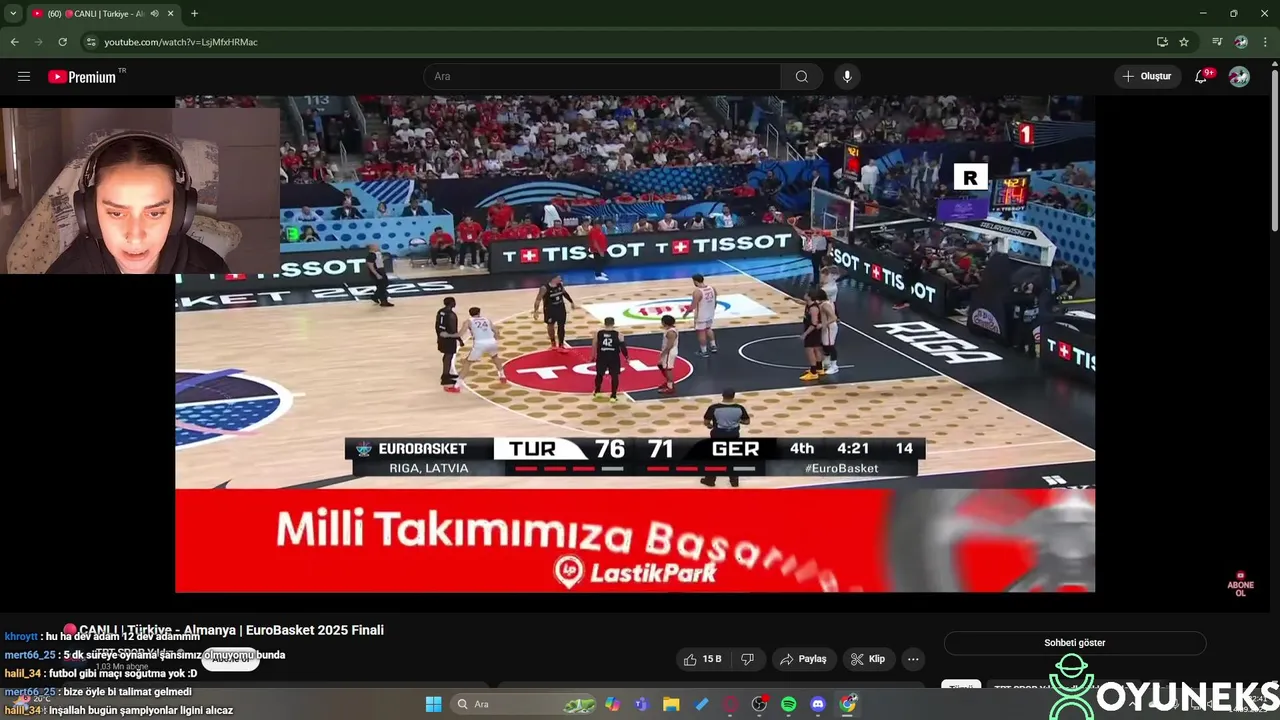Screen dimensions: 1280x720
Task: Open Spotify from the taskbar
Action: (x=788, y=704)
